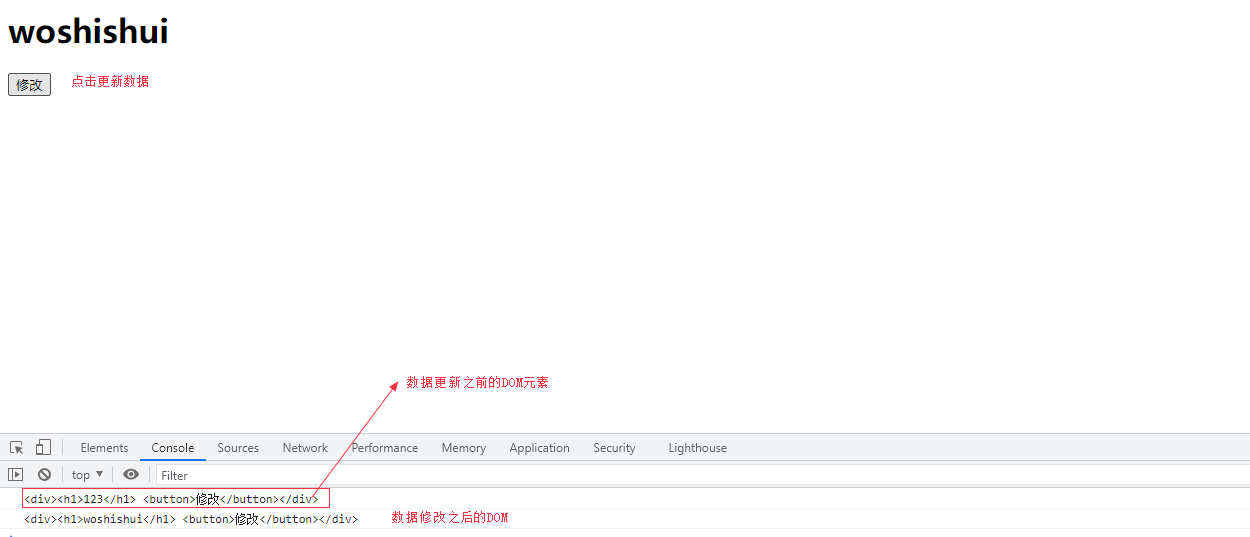Go to the Network tab
This screenshot has height=537, width=1250.
(x=305, y=448)
